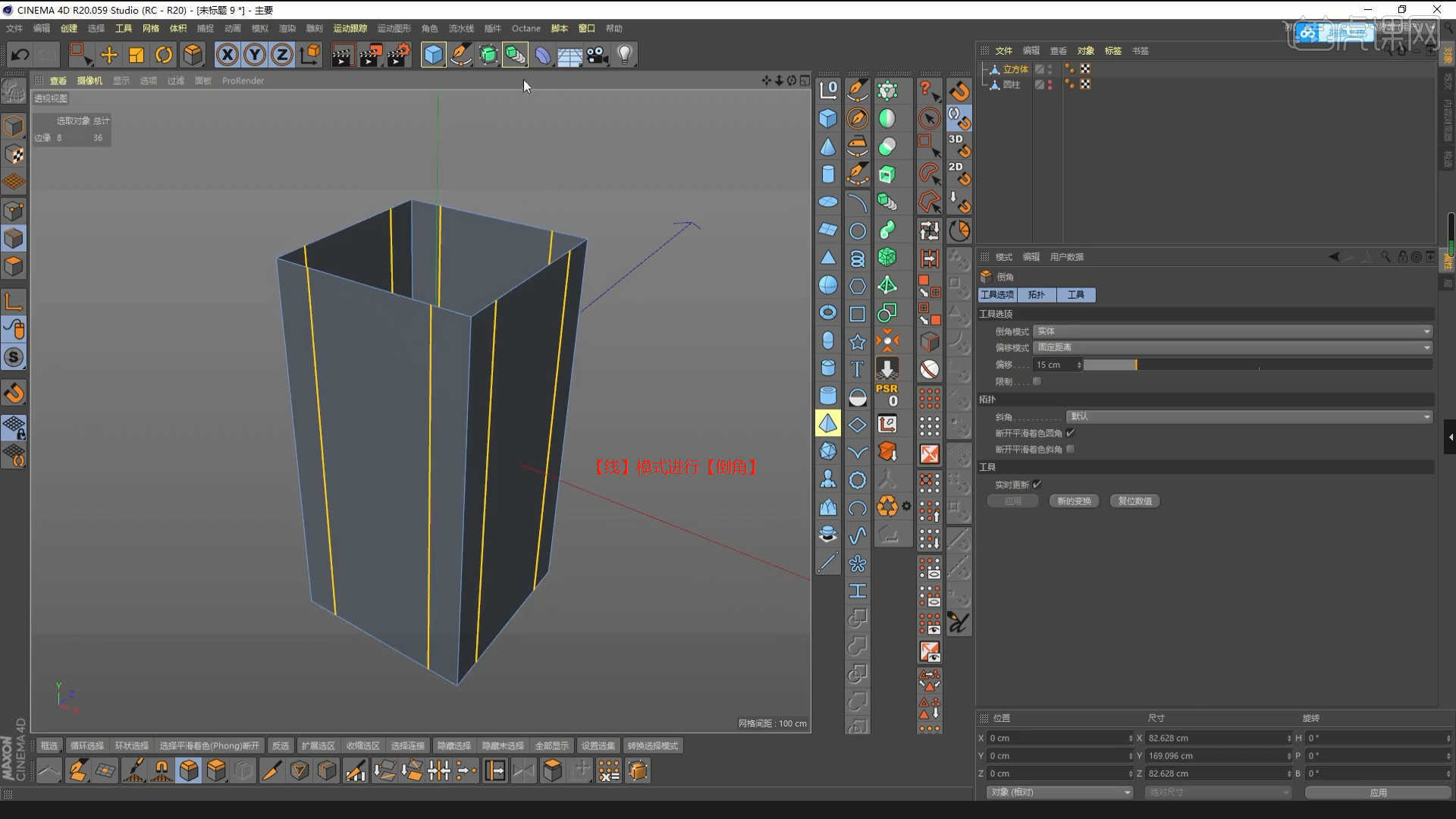Click the Undo arrow icon
Screen dimensions: 1456x819
click(20, 55)
